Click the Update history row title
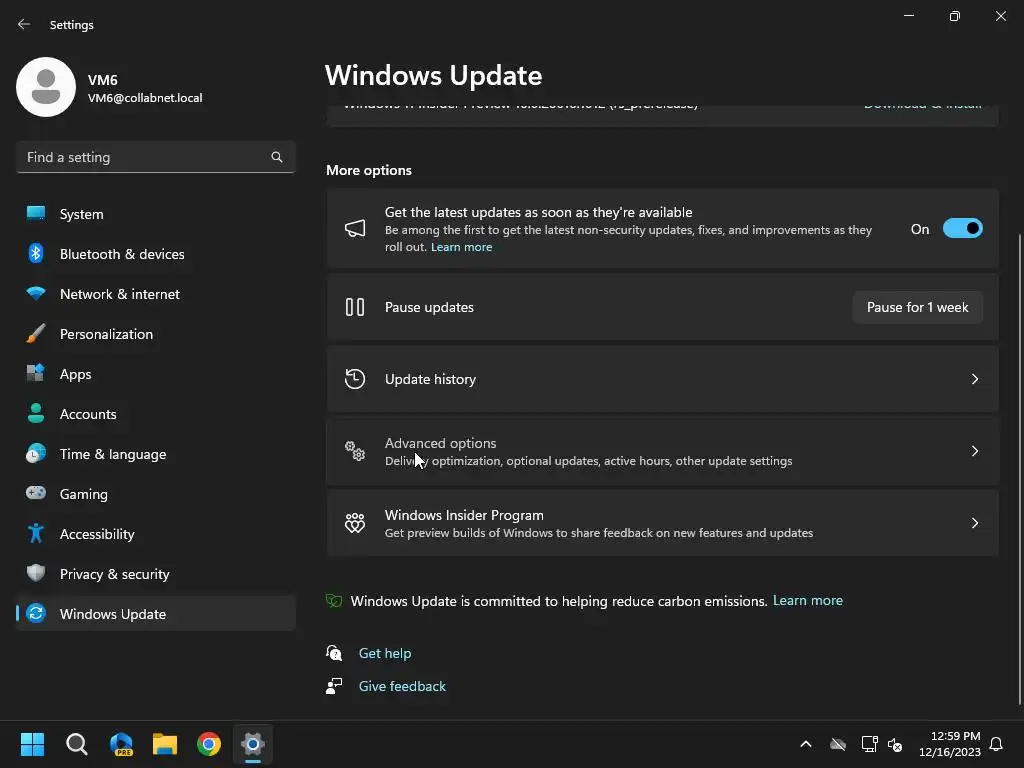The width and height of the screenshot is (1024, 768). pyautogui.click(x=430, y=379)
